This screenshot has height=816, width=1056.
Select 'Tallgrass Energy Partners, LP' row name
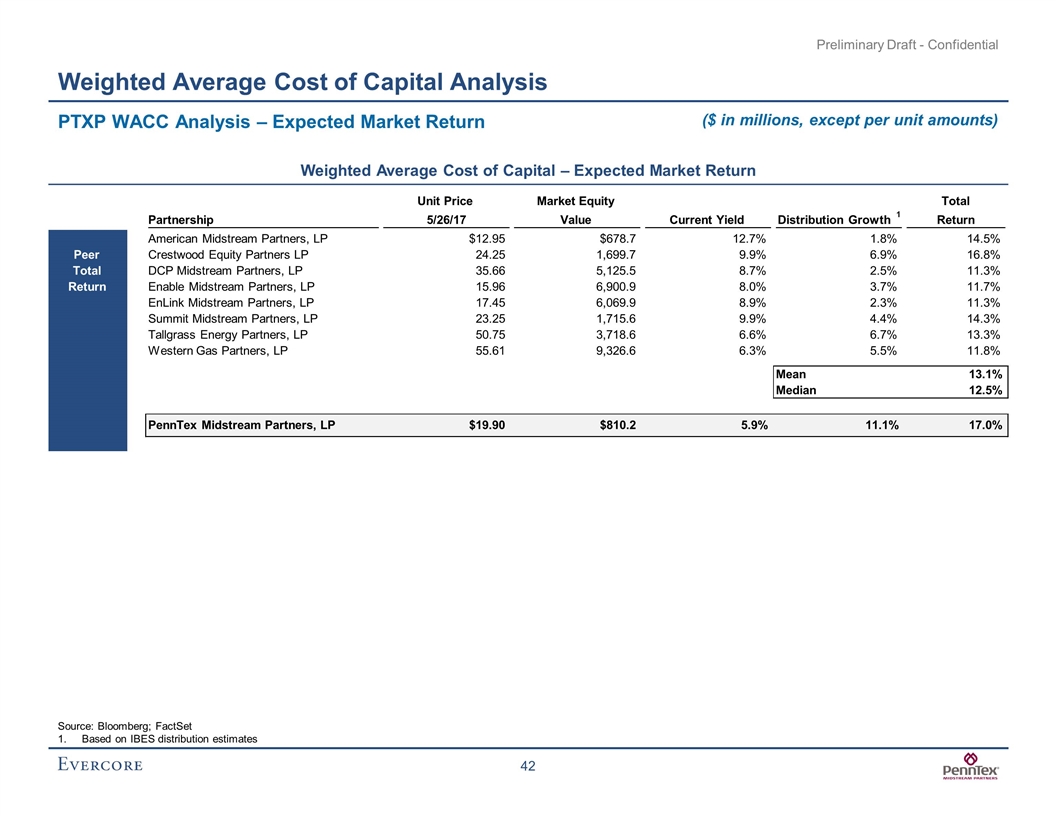(228, 335)
